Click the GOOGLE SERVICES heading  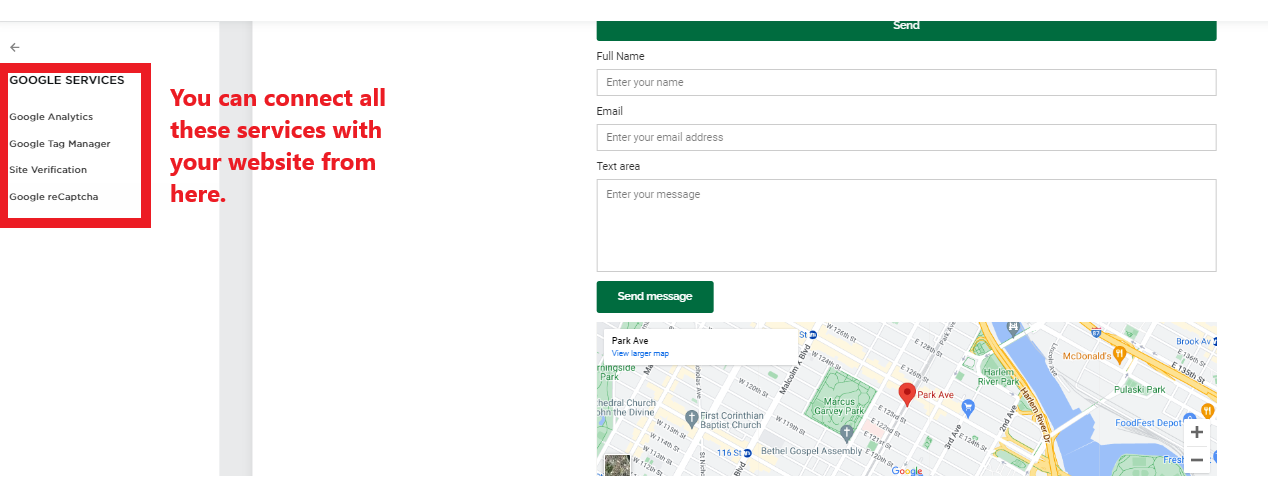click(x=67, y=80)
